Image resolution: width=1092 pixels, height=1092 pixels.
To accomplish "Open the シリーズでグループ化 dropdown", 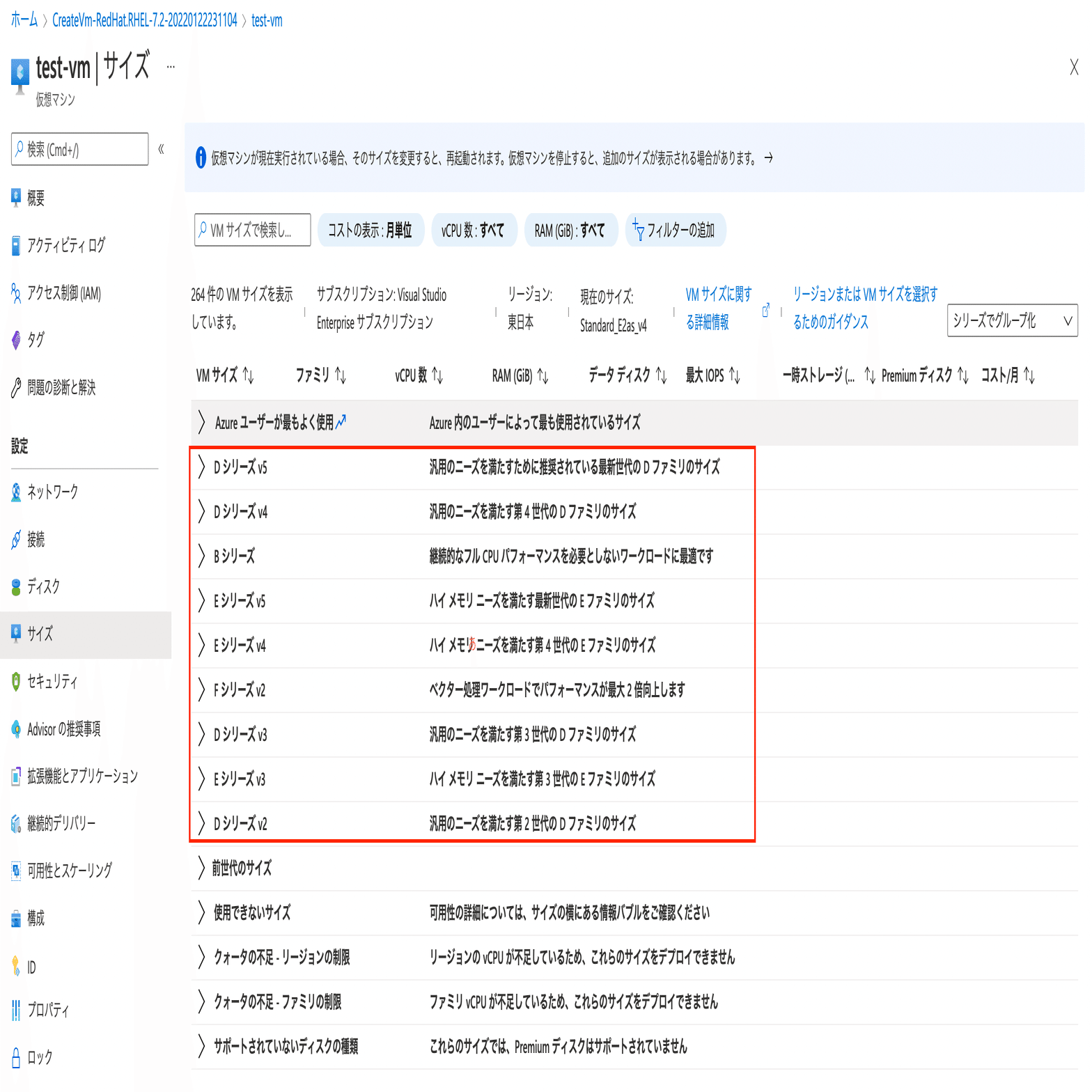I will pos(1012,321).
